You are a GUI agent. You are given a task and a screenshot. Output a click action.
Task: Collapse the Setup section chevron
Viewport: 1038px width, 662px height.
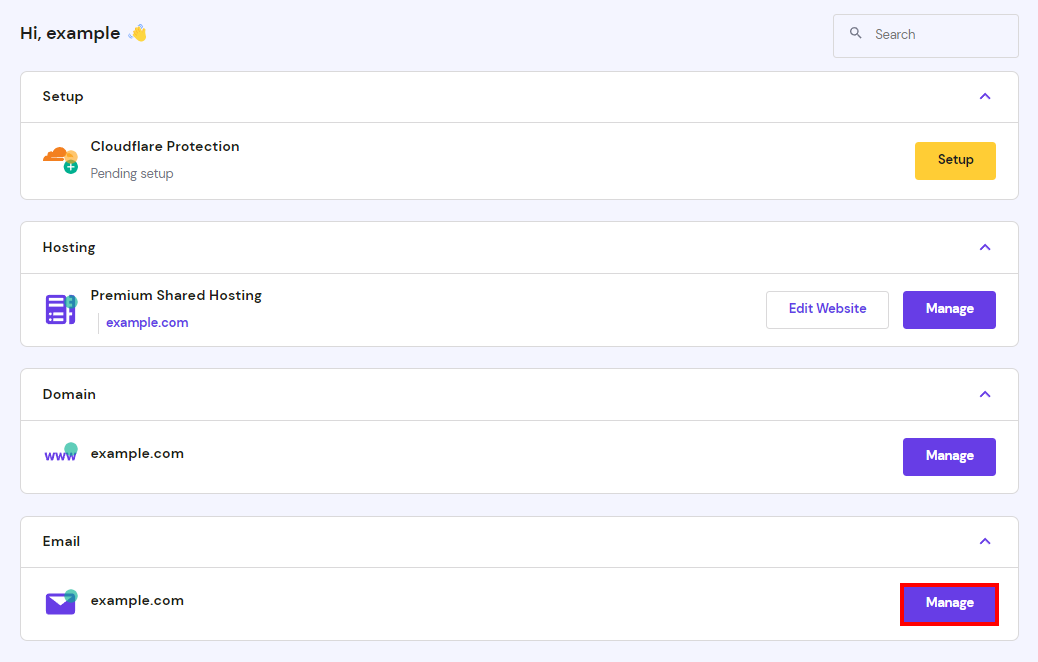985,97
